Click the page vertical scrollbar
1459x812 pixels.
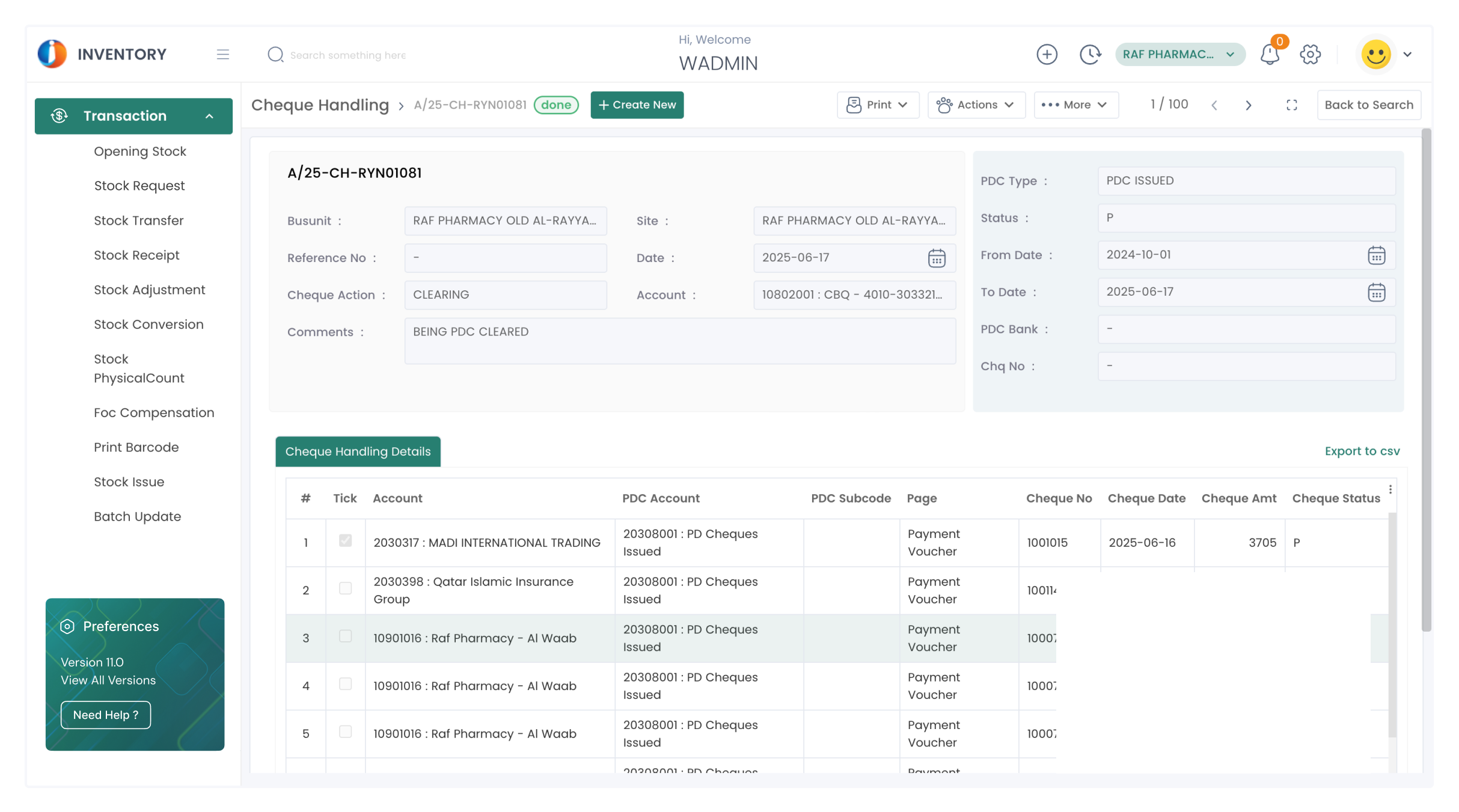[x=1427, y=380]
